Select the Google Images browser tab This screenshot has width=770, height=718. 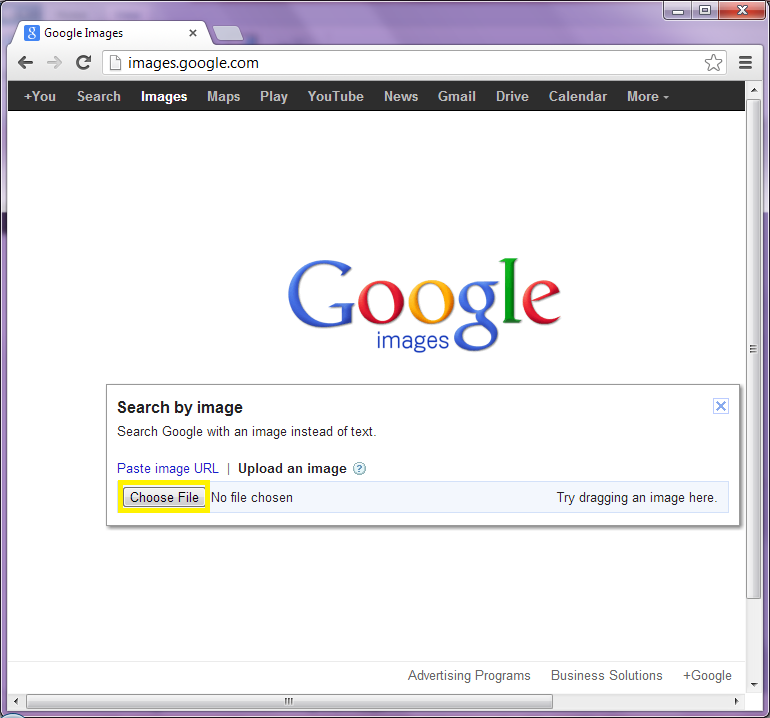(110, 33)
